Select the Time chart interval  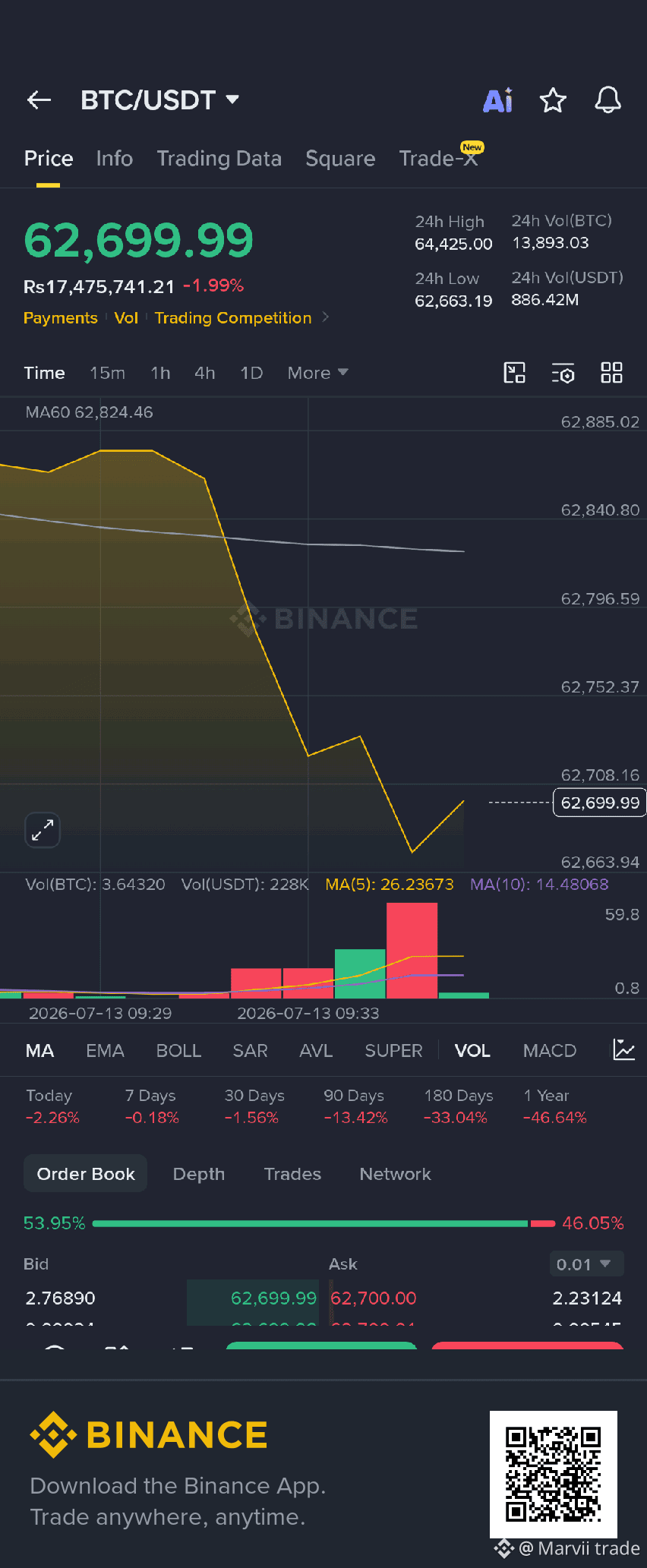click(44, 373)
